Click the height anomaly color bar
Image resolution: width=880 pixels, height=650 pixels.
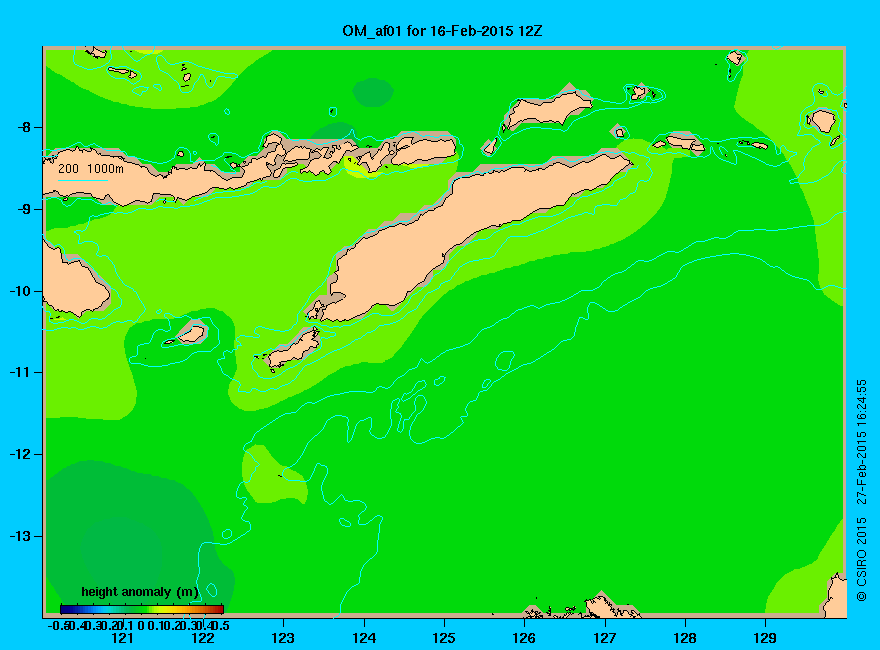[142, 609]
